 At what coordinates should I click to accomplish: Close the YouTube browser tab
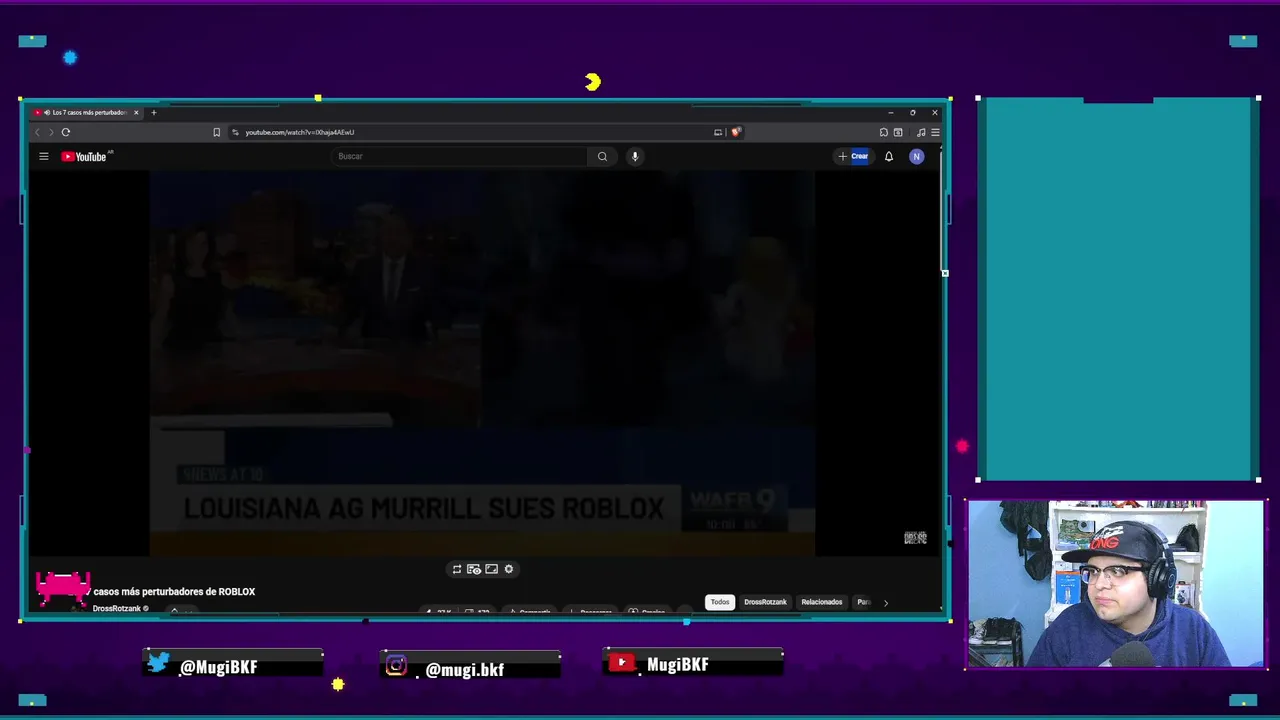(136, 112)
